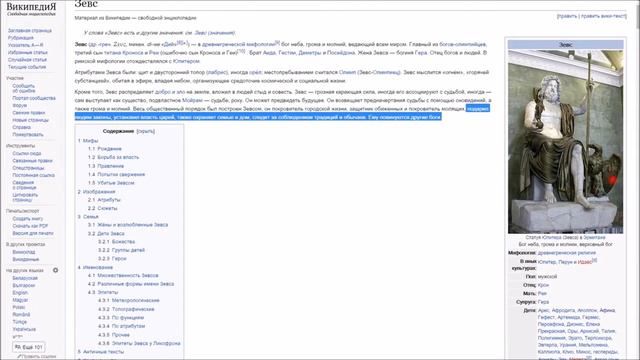
Task: Jump to '1.2 Борьба за власть'
Action: [x=113, y=157]
